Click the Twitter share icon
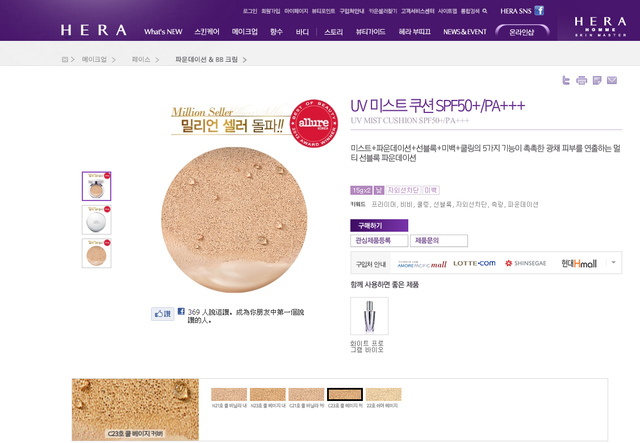The image size is (640, 443). [x=566, y=80]
